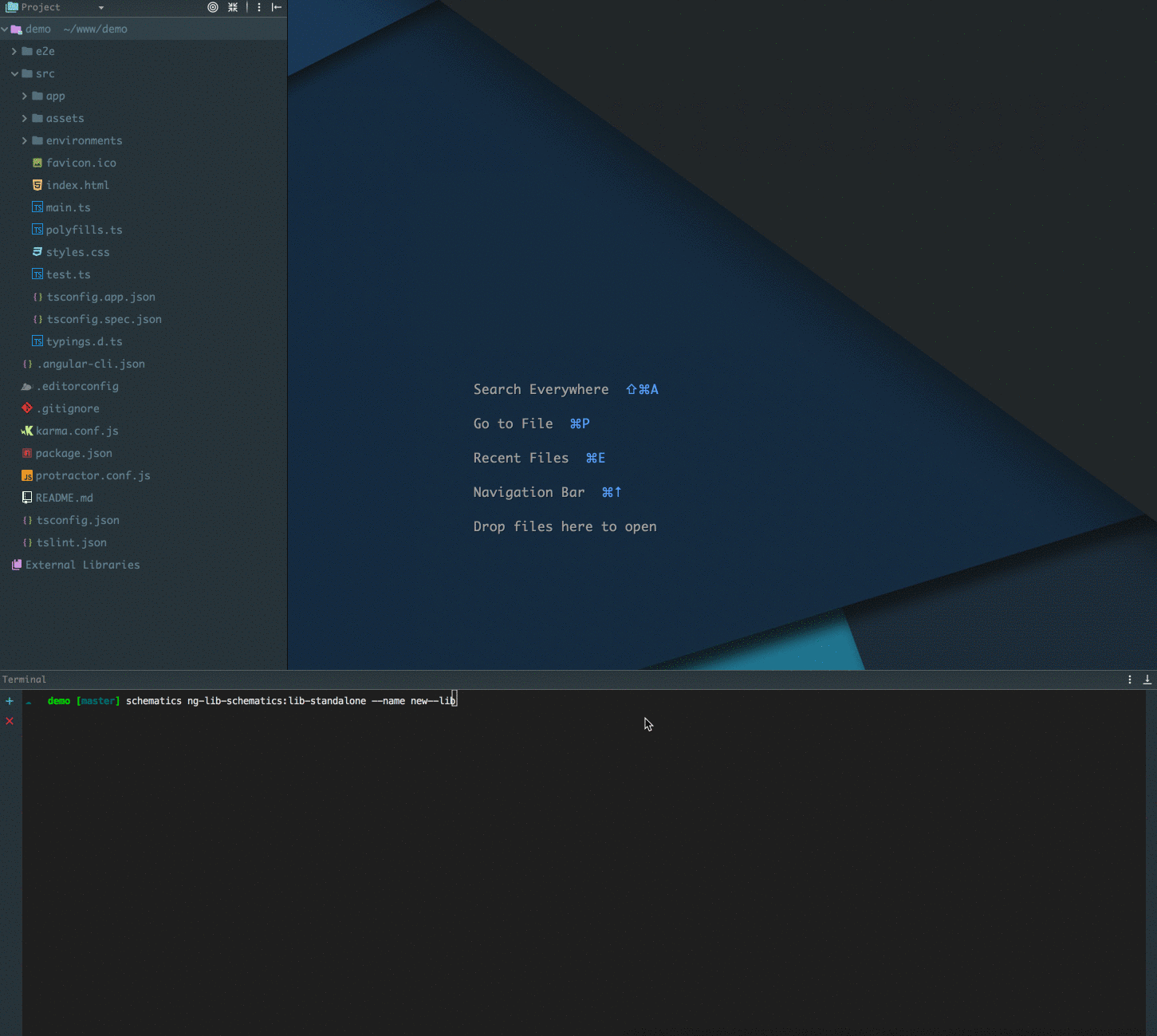Image resolution: width=1157 pixels, height=1036 pixels.
Task: Select polyfills.ts file icon
Action: [37, 230]
